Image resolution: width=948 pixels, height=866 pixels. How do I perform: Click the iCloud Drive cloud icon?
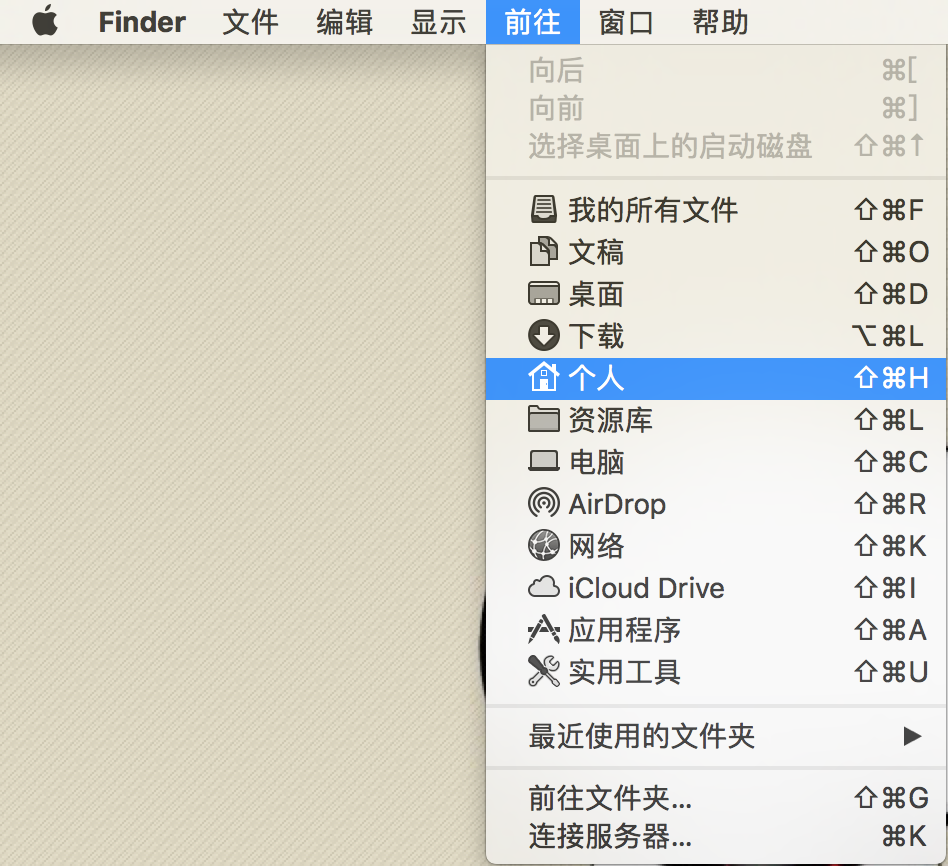(544, 587)
